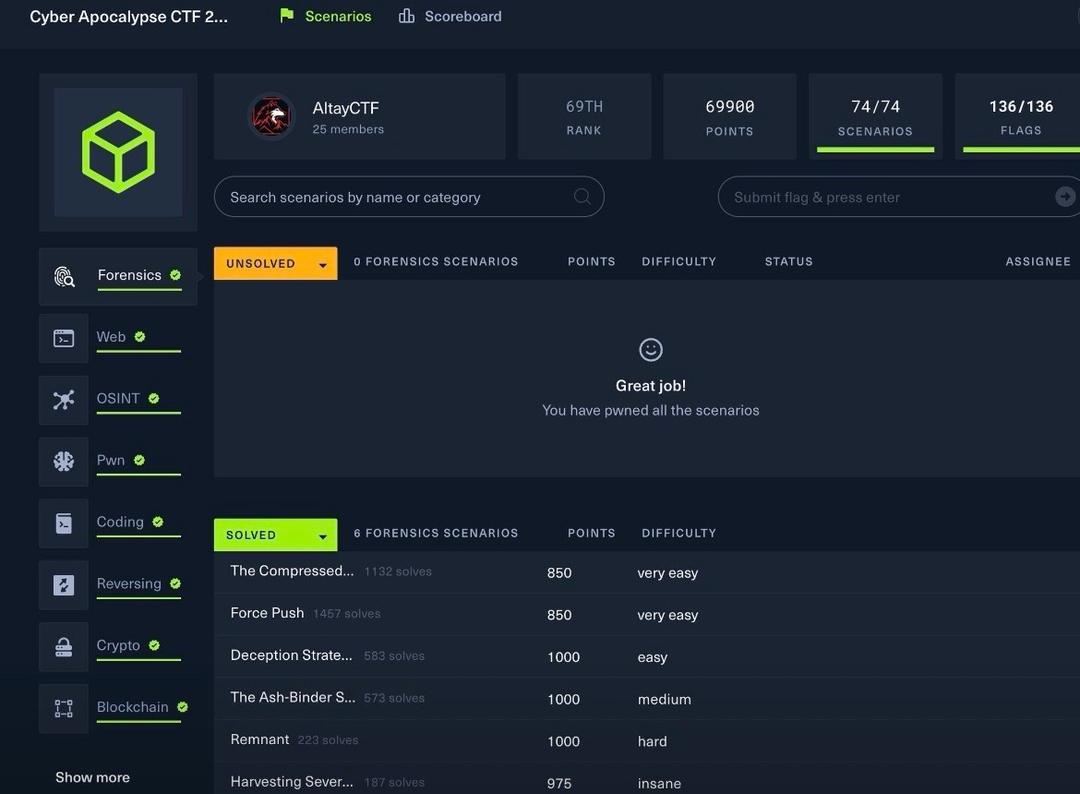The image size is (1080, 794).
Task: Click the Scenarios flag icon
Action: (287, 16)
